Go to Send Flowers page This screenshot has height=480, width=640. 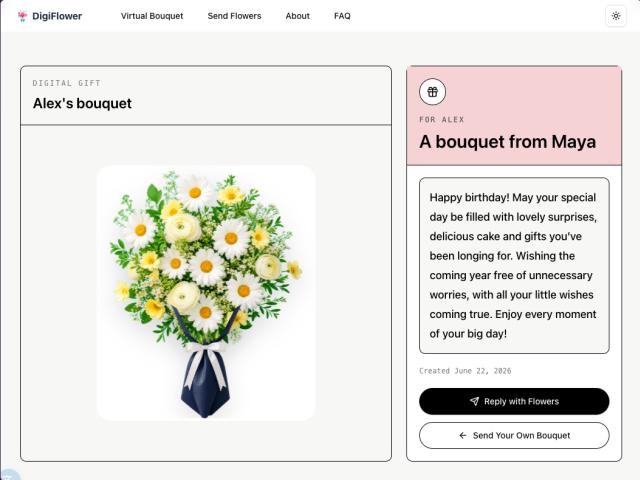point(234,16)
